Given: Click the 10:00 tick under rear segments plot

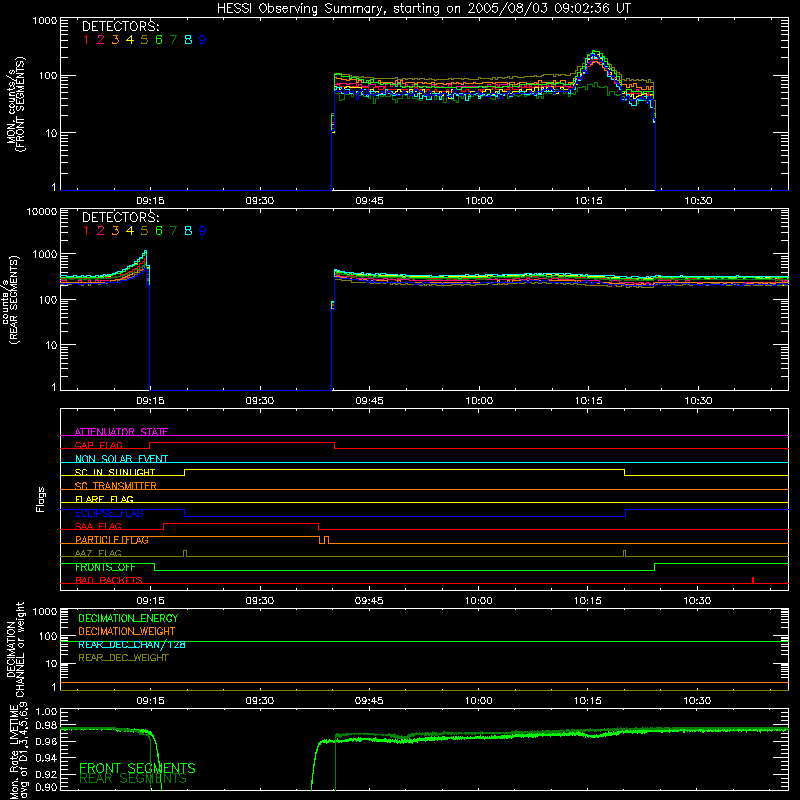Looking at the screenshot, I should click(x=479, y=401).
